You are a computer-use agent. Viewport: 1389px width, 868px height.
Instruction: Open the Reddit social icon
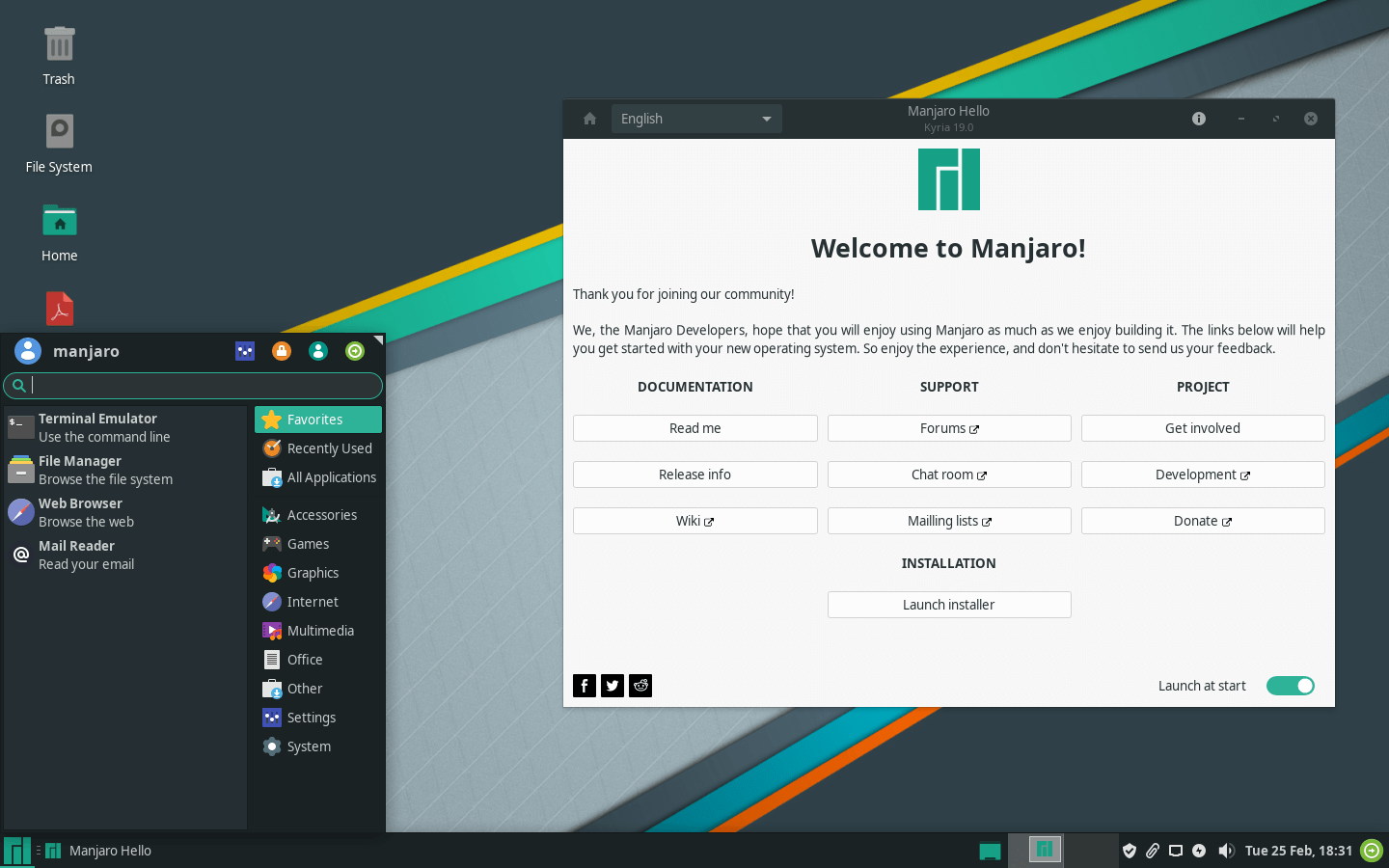[x=640, y=686]
